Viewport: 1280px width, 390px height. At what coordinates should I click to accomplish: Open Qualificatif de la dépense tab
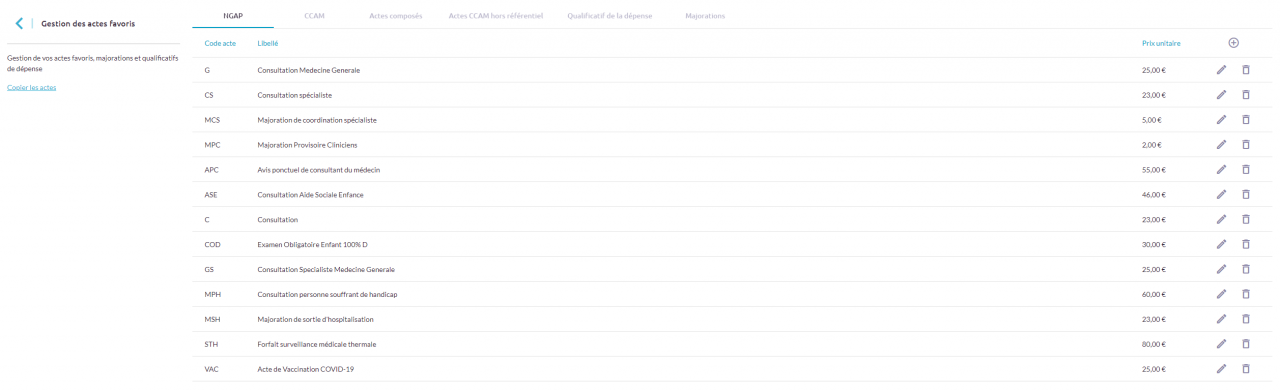click(x=609, y=16)
